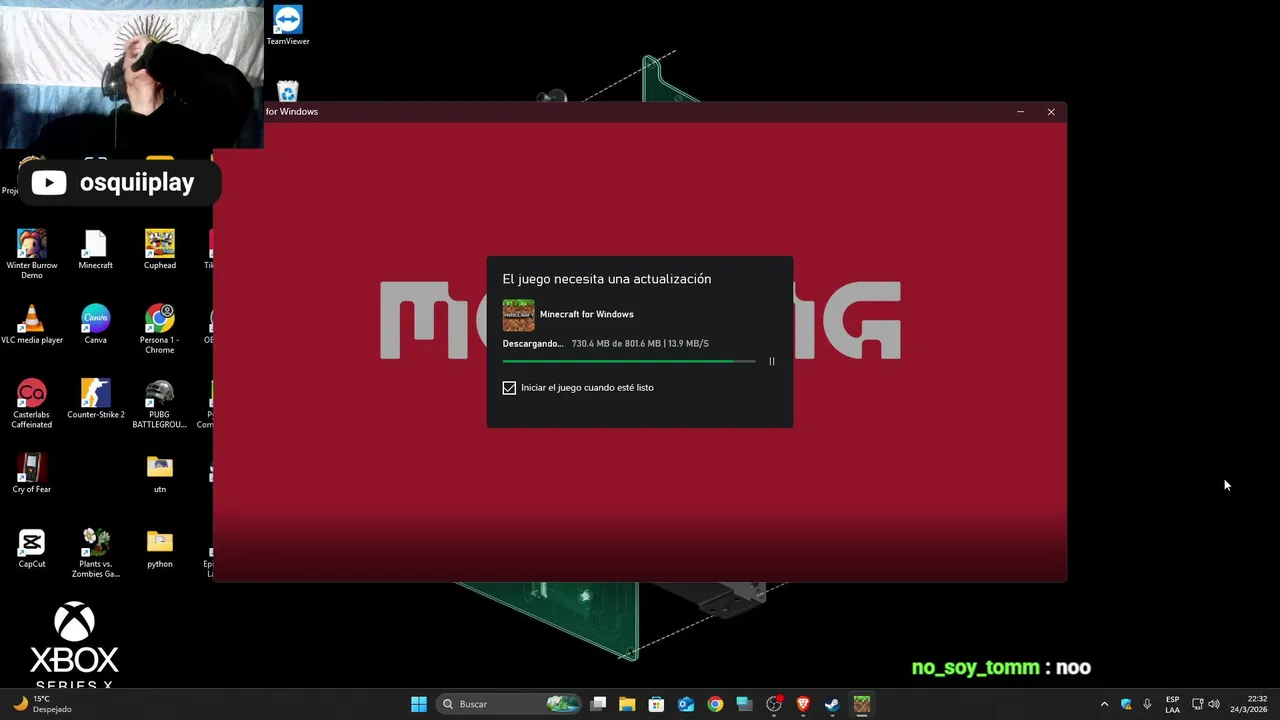This screenshot has height=720, width=1280.
Task: Open File Explorer from the taskbar
Action: pyautogui.click(x=627, y=704)
